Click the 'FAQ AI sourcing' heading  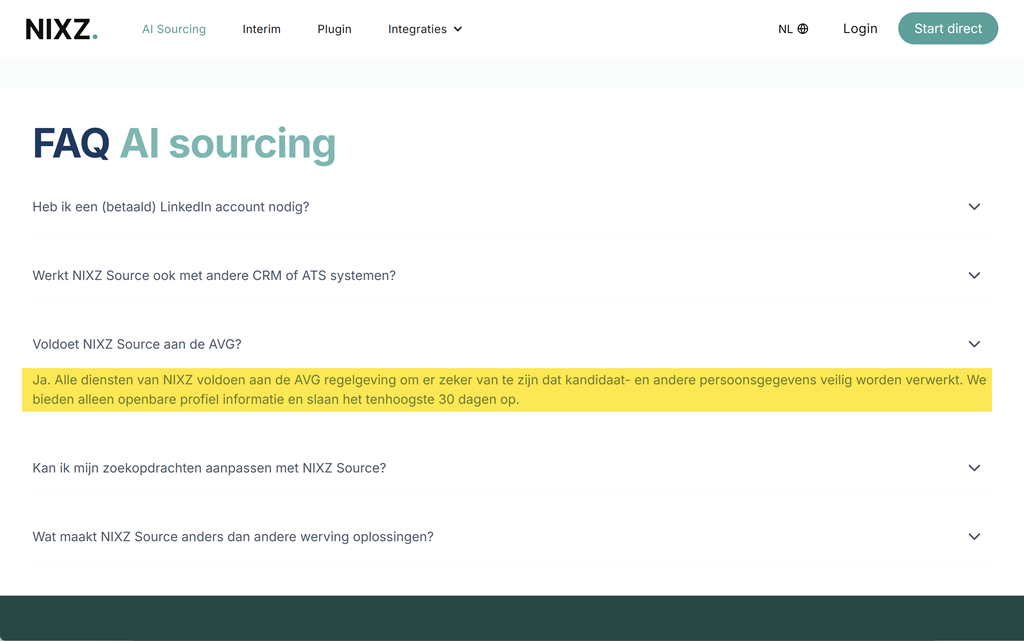pos(184,144)
